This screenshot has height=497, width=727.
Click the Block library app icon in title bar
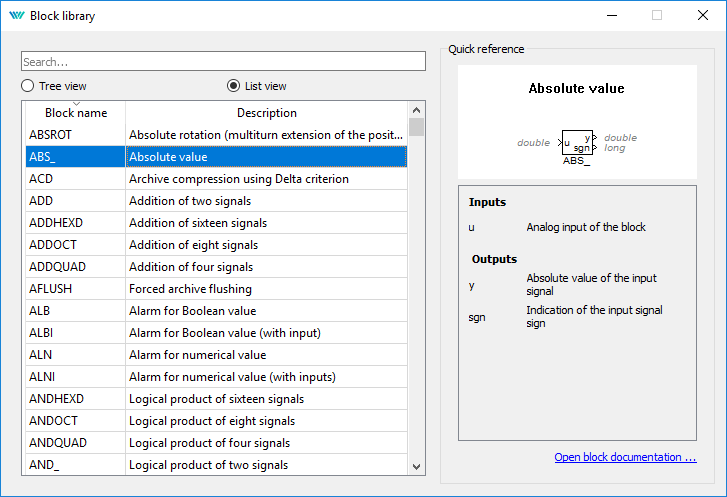15,16
